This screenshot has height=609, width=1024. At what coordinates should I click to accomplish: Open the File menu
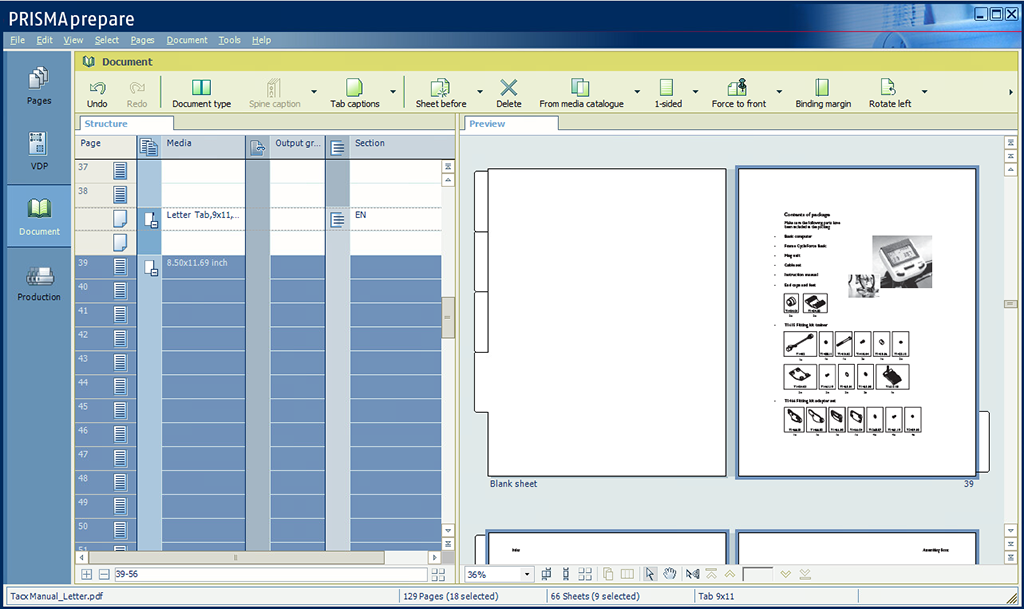18,40
